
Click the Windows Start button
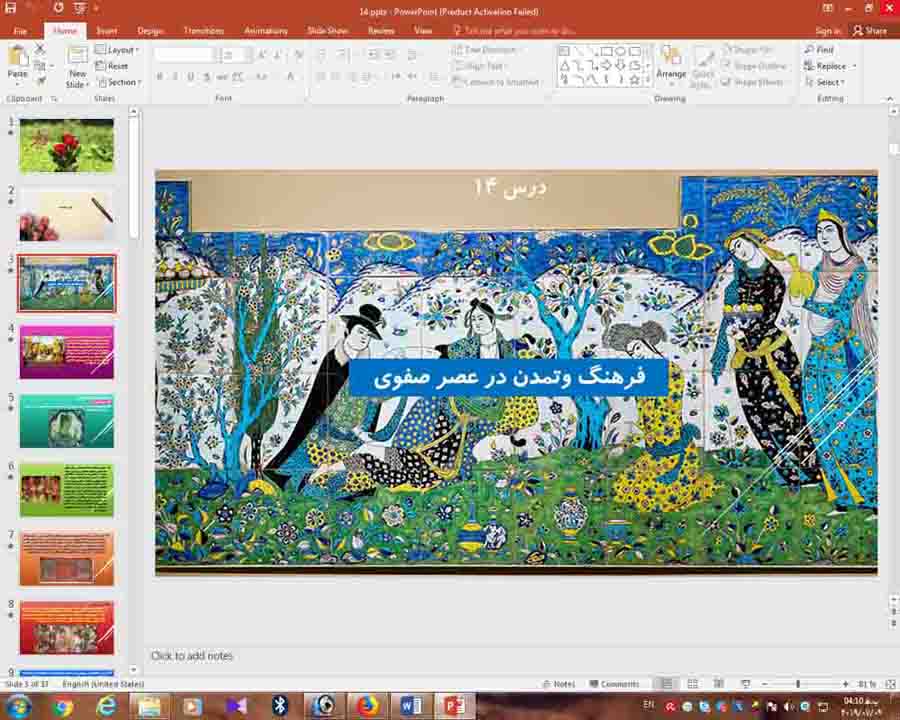[18, 706]
